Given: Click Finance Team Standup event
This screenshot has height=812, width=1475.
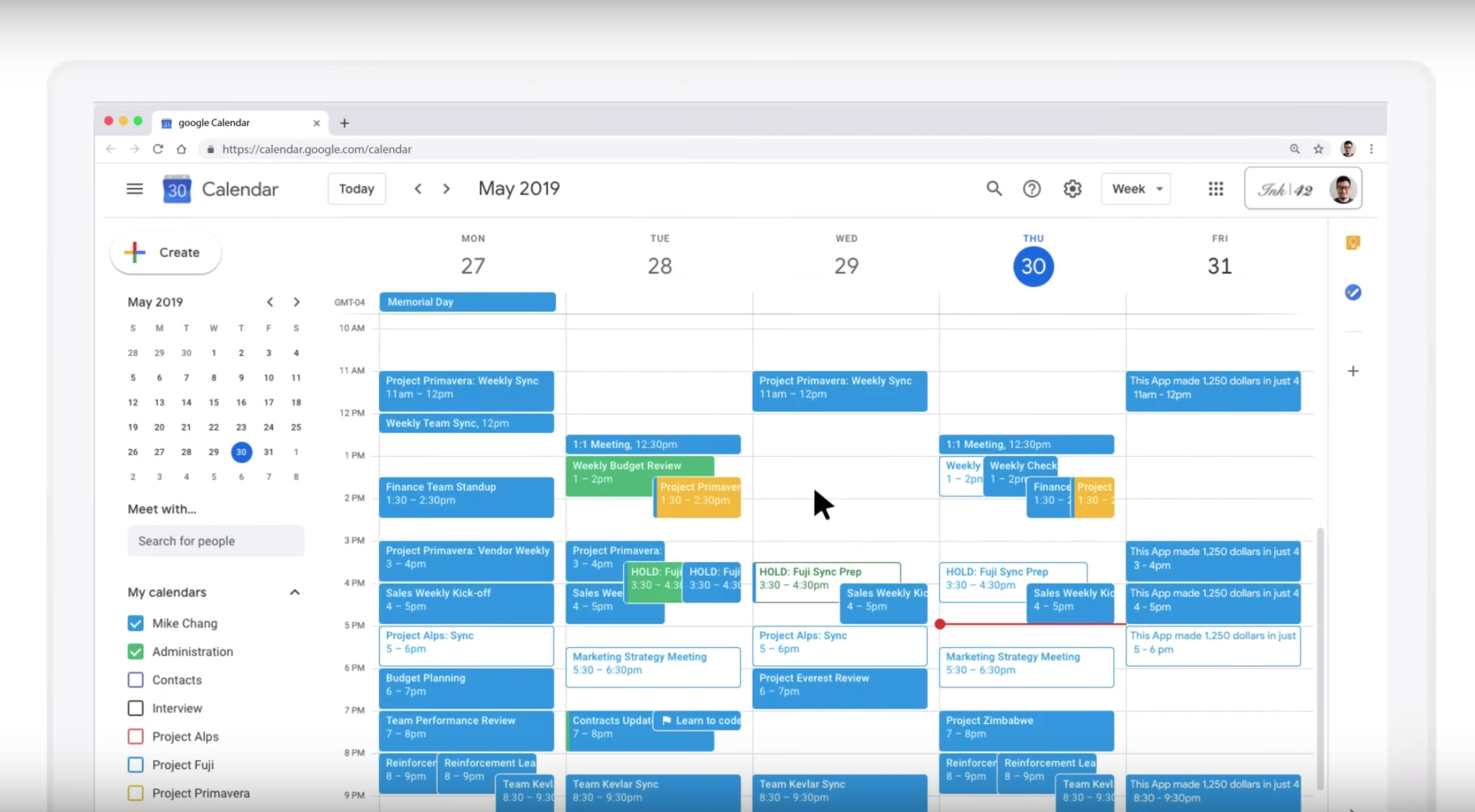Looking at the screenshot, I should point(466,493).
